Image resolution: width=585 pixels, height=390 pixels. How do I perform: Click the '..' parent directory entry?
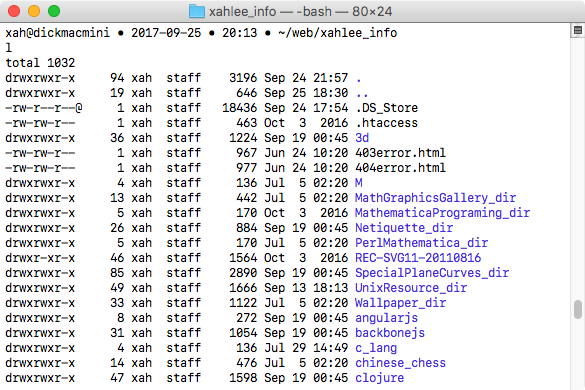(362, 94)
